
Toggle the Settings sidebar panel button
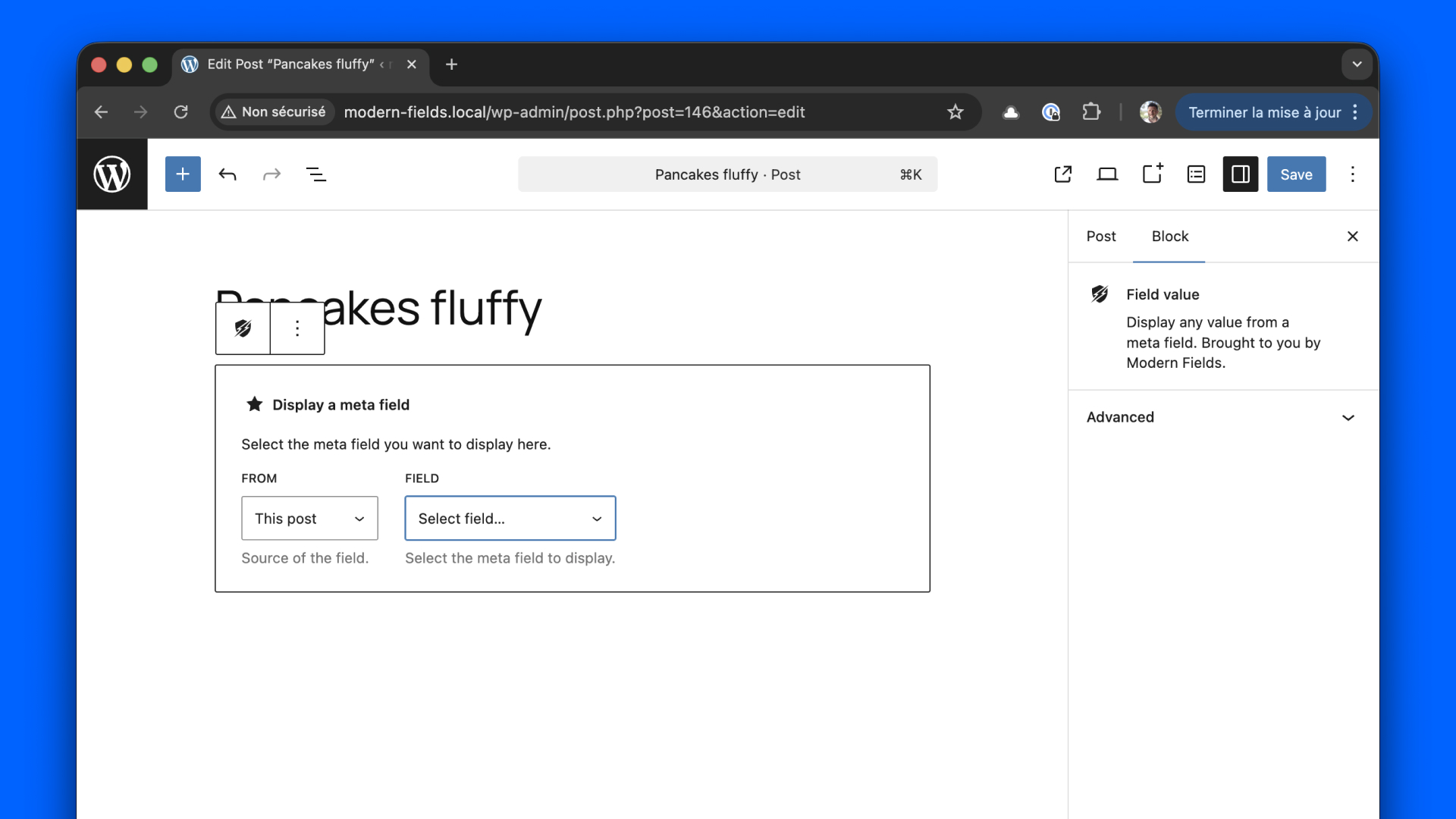(x=1240, y=174)
